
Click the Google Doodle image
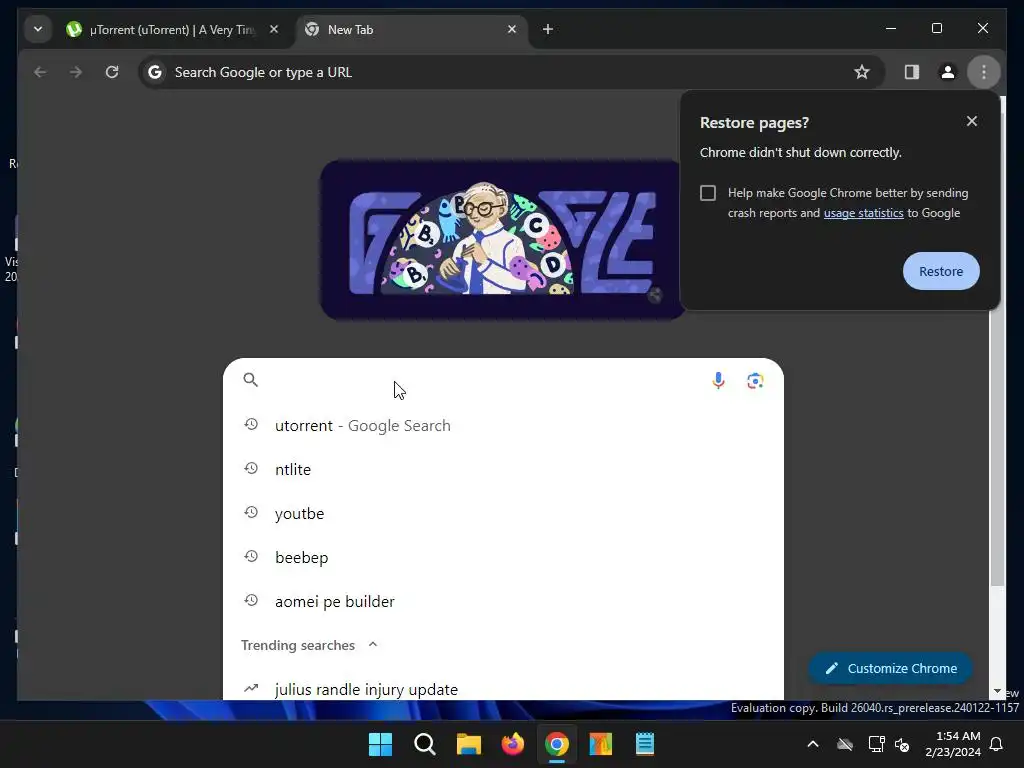tap(502, 240)
